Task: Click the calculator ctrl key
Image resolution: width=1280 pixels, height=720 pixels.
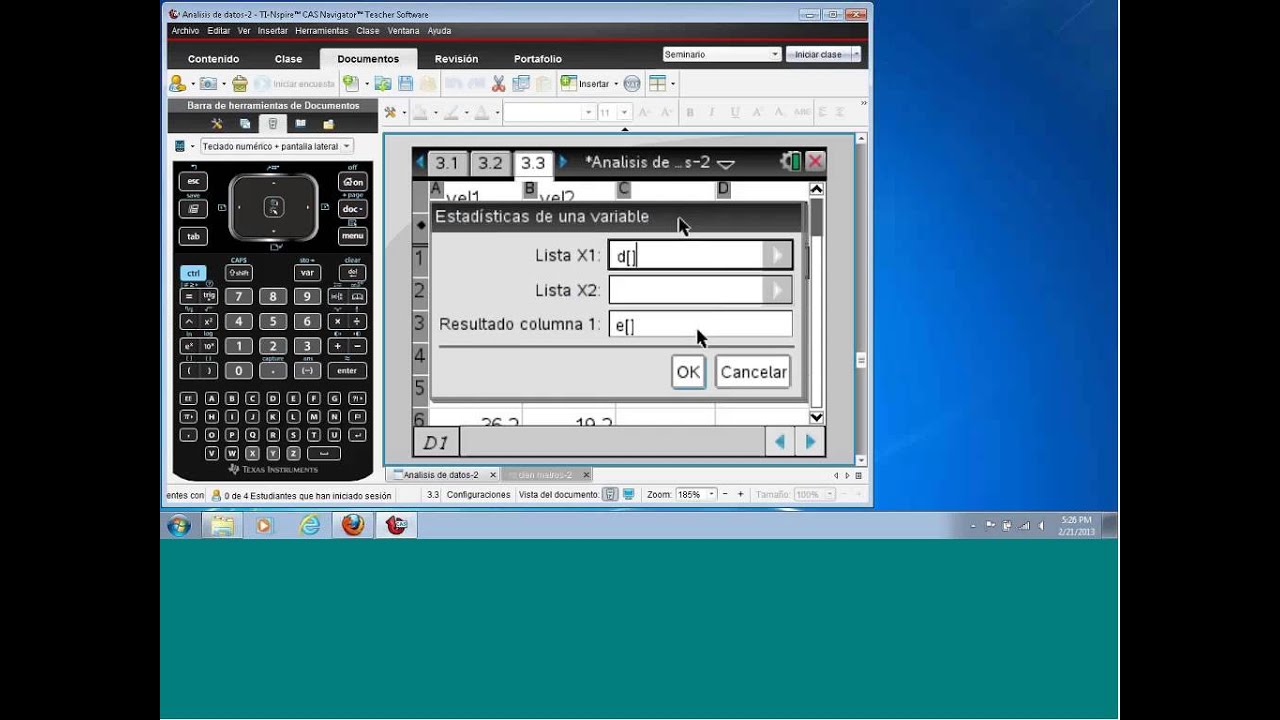Action: click(x=193, y=273)
